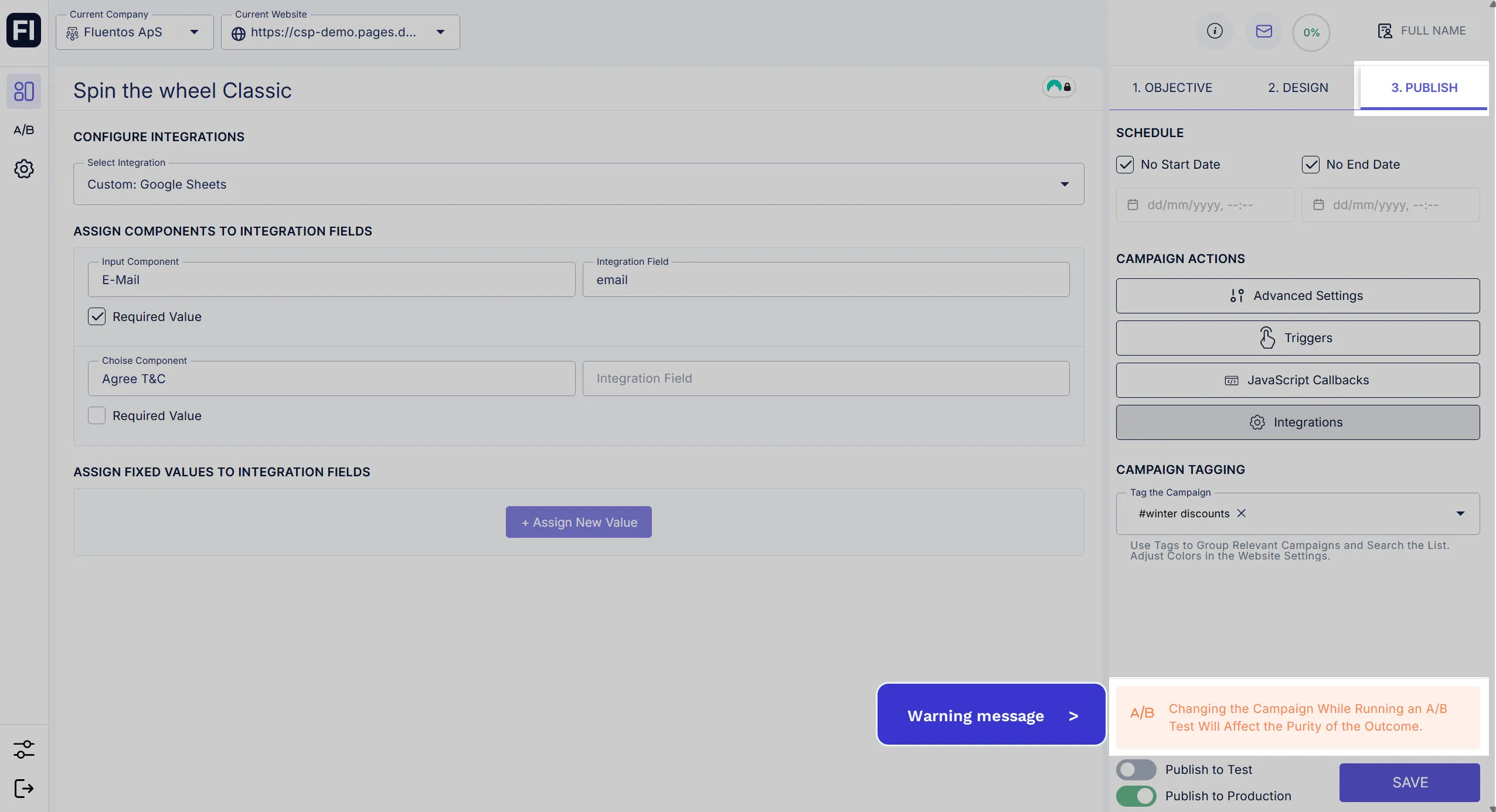This screenshot has width=1496, height=812.
Task: Click the settings gear in left sidebar
Action: click(23, 169)
